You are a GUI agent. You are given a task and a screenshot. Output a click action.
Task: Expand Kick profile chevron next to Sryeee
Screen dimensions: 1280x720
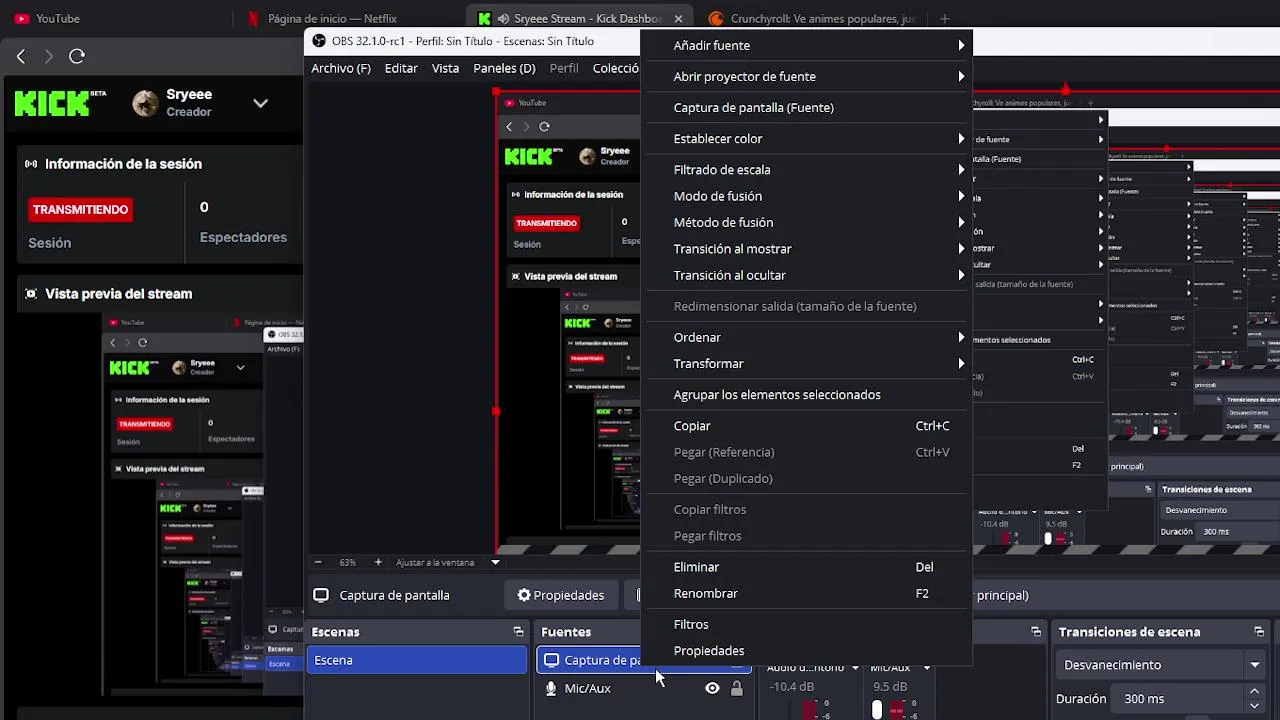click(x=260, y=103)
